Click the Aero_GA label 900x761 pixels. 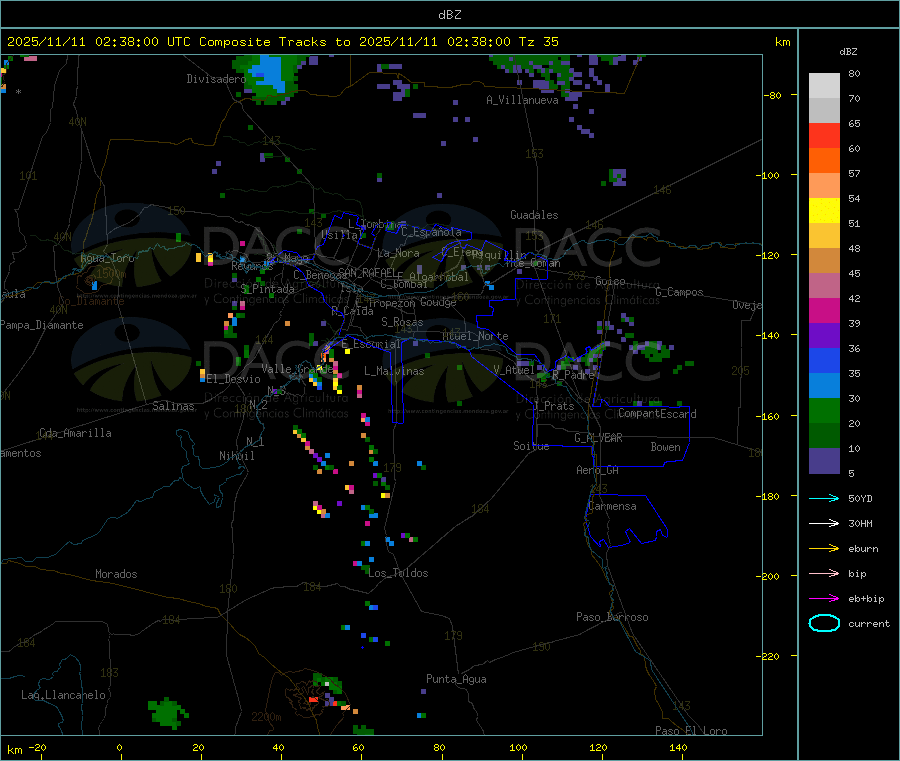tap(597, 470)
